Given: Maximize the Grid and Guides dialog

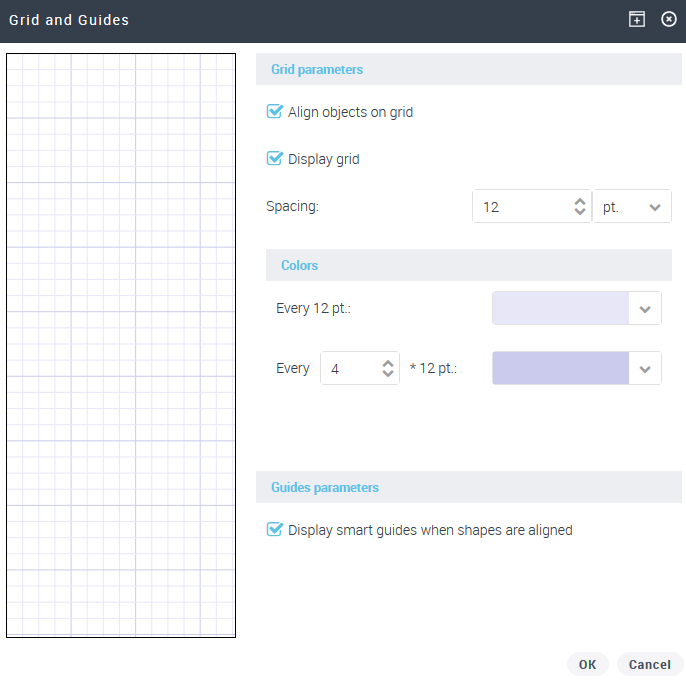Looking at the screenshot, I should (637, 20).
